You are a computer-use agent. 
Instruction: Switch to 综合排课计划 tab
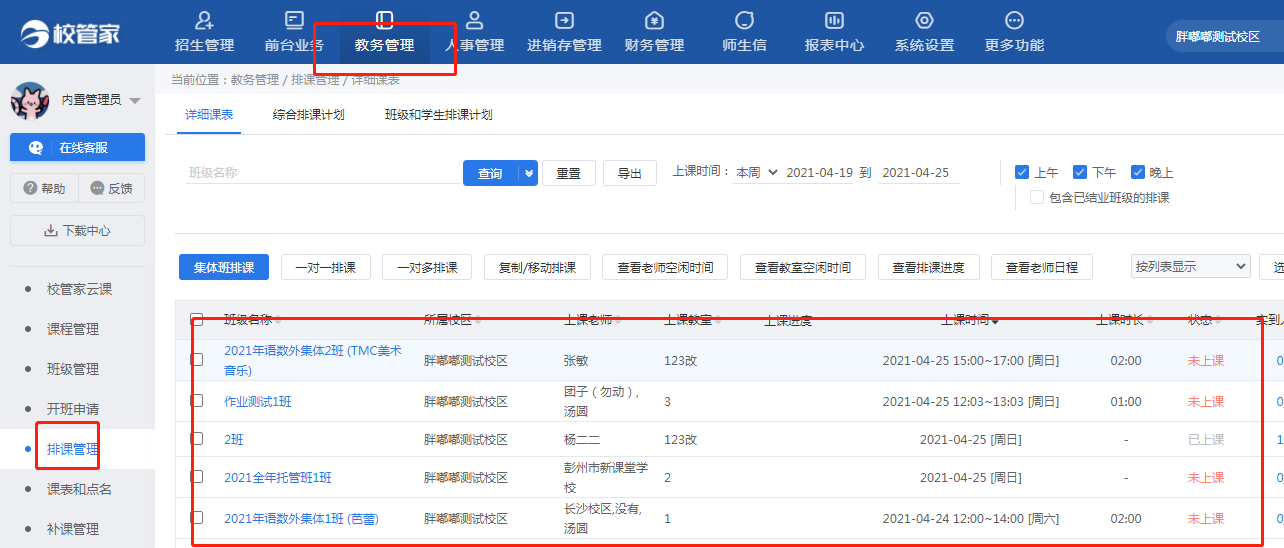point(308,115)
